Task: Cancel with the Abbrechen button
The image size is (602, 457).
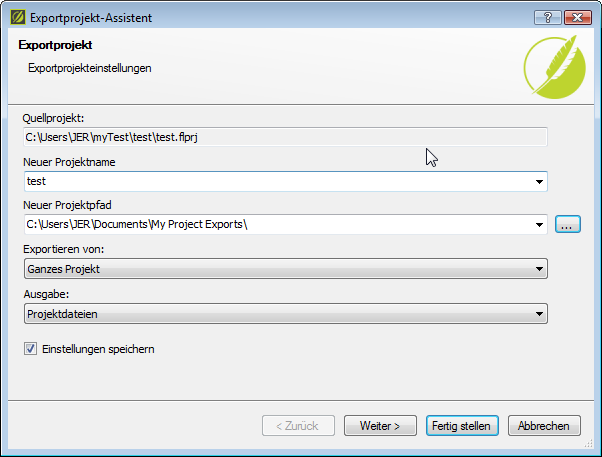Action: [x=544, y=426]
